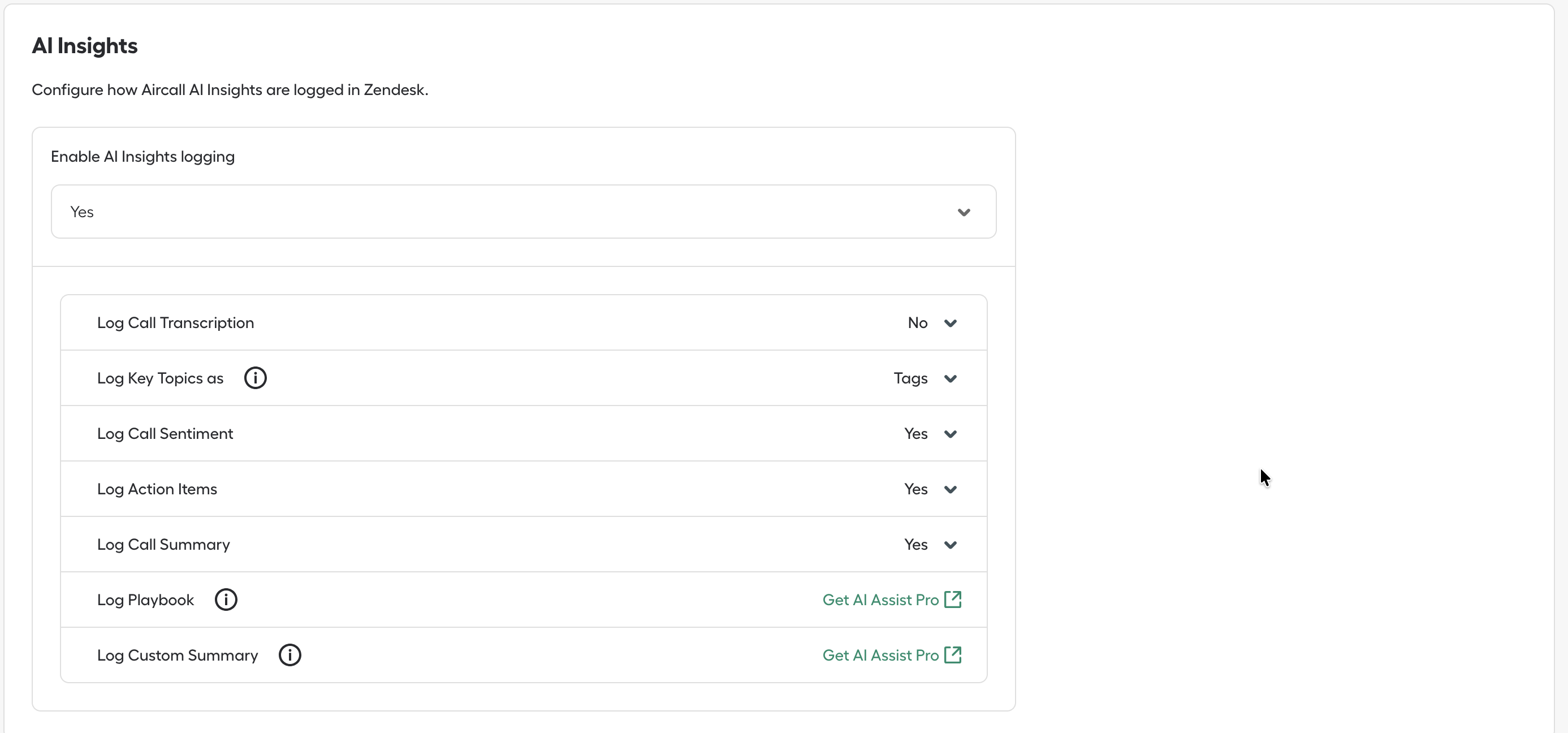This screenshot has width=1568, height=733.
Task: Click the AI Insights heading
Action: (85, 46)
